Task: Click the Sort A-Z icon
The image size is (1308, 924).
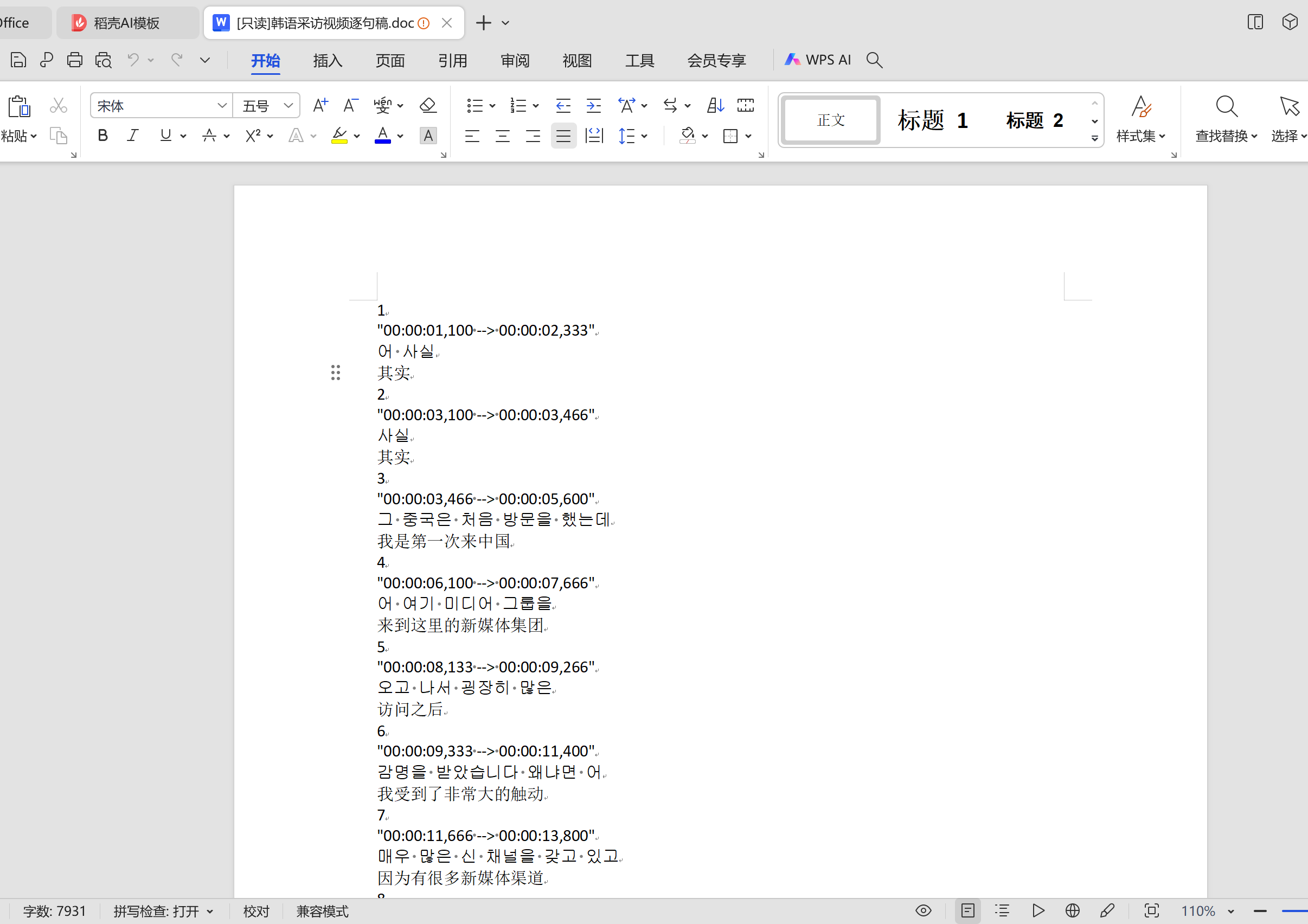Action: click(715, 105)
